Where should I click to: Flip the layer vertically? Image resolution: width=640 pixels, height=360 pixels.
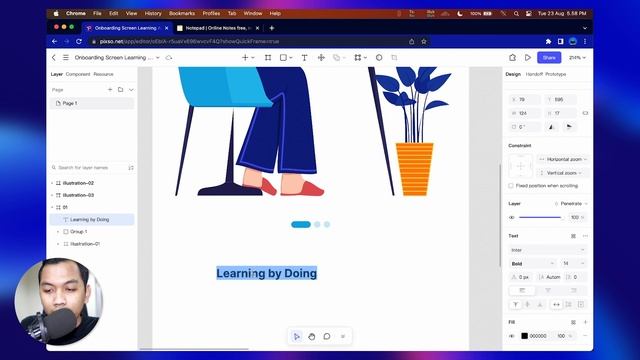[x=569, y=127]
